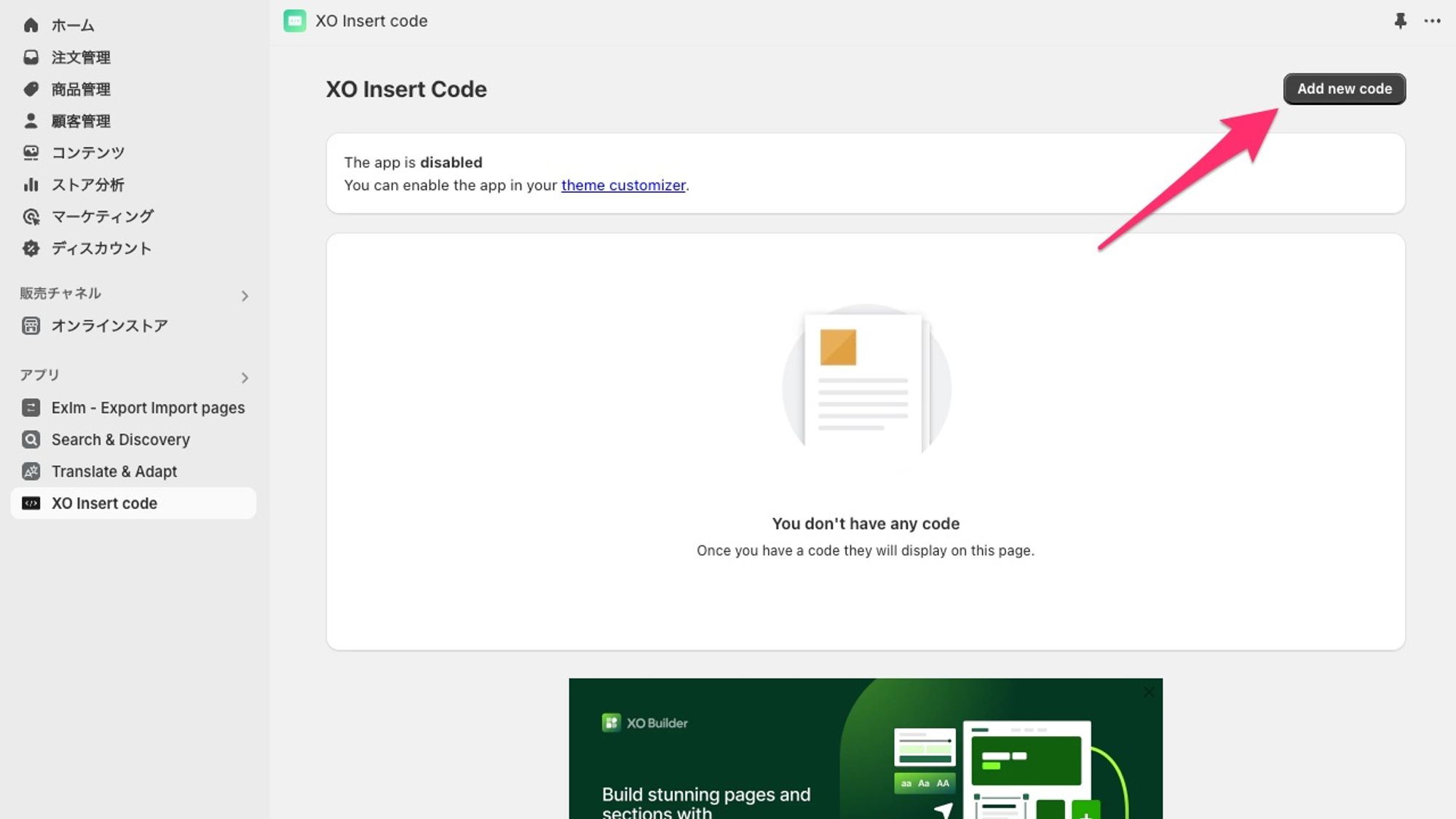The image size is (1456, 819).
Task: Click the ExIm app icon in sidebar
Action: point(31,408)
